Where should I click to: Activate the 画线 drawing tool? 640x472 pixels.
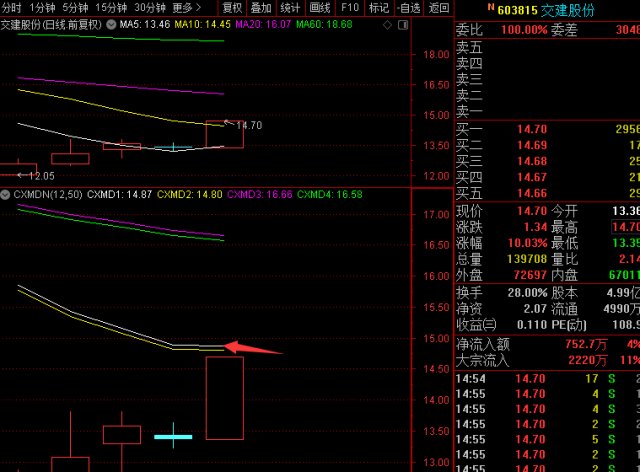[320, 7]
